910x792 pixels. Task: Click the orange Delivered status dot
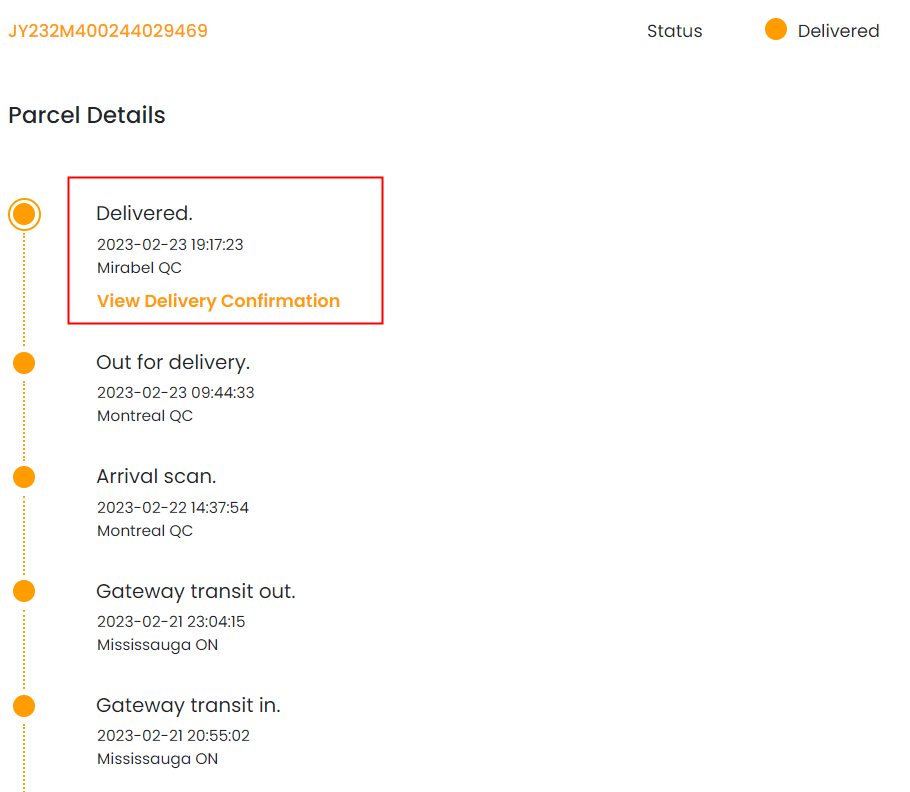click(x=776, y=30)
